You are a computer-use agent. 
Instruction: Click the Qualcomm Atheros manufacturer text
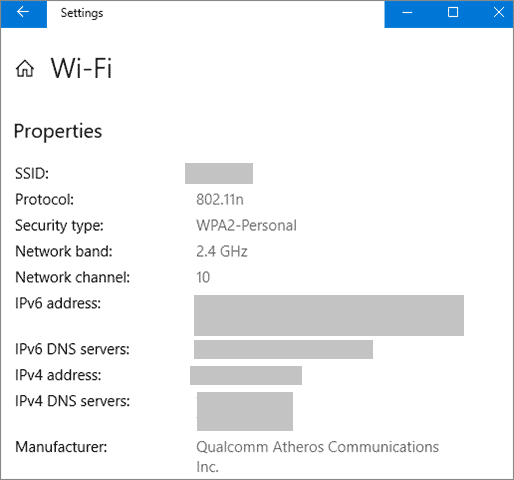(317, 456)
